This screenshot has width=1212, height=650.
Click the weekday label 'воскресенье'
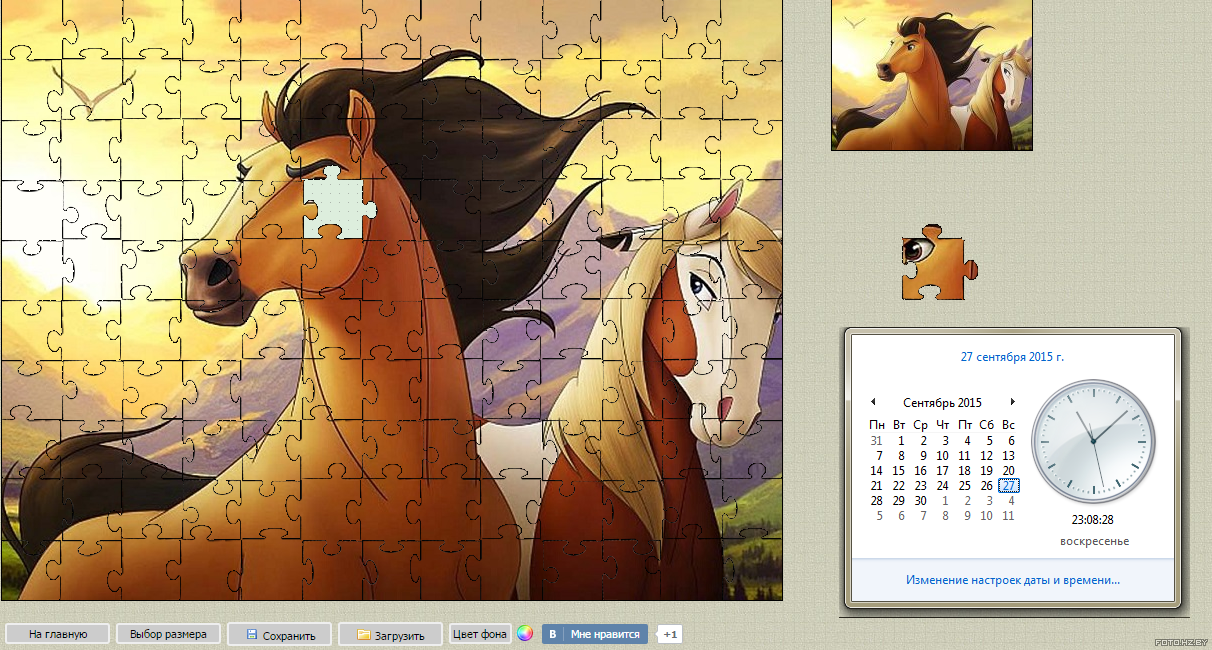click(1094, 541)
